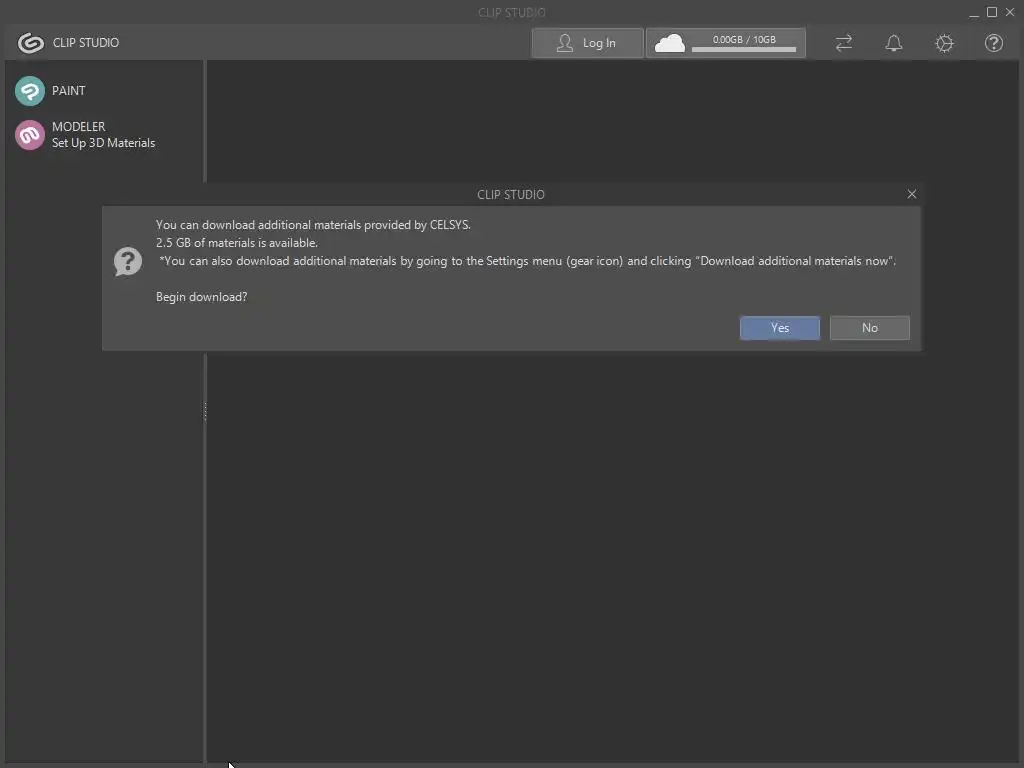Launch MODELER Set Up 3D Materials icon
Screen dimensions: 1024x768
pos(30,135)
